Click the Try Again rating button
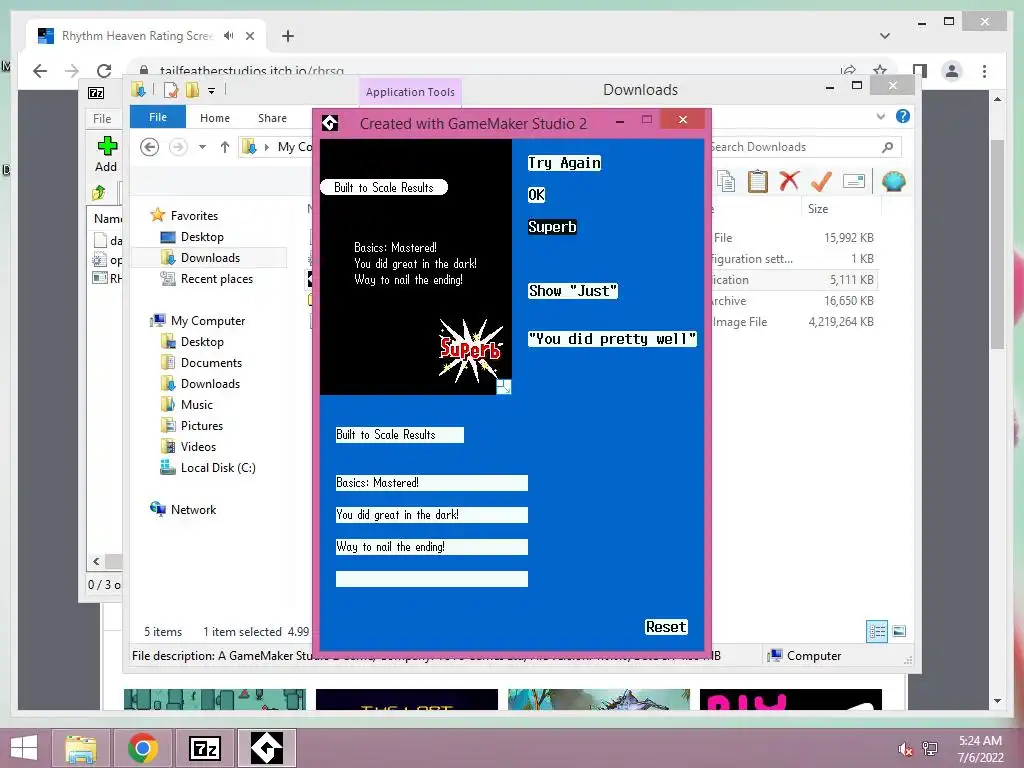This screenshot has height=768, width=1024. [564, 163]
